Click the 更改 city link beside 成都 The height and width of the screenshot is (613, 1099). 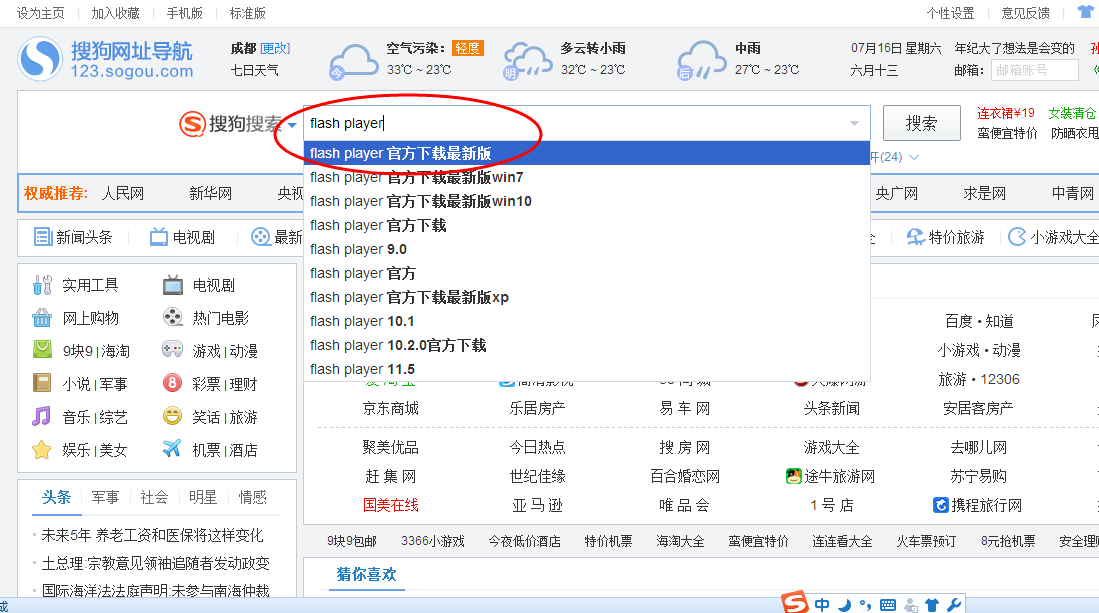point(275,48)
